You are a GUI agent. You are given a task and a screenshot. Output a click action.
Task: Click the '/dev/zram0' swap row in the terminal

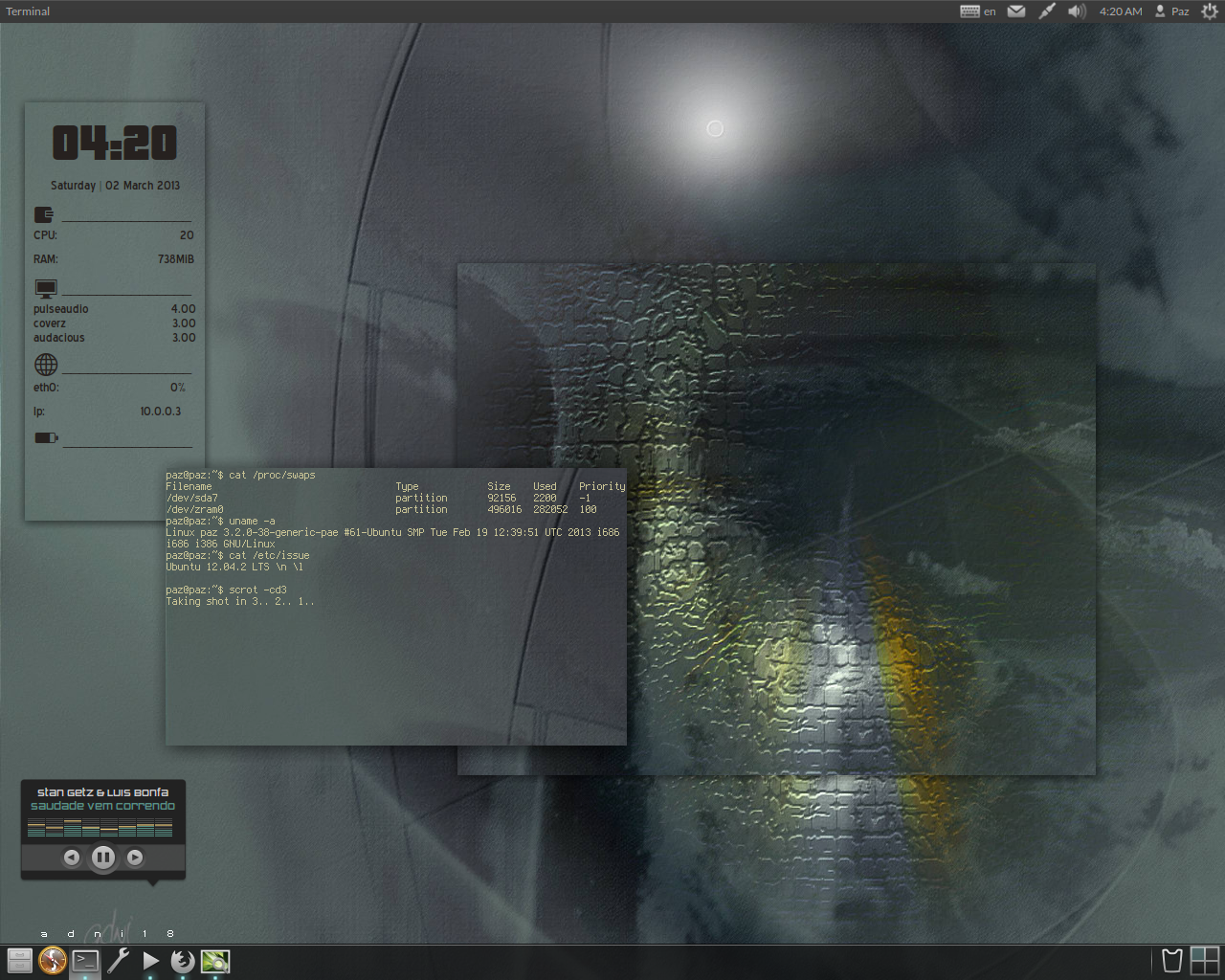point(381,509)
